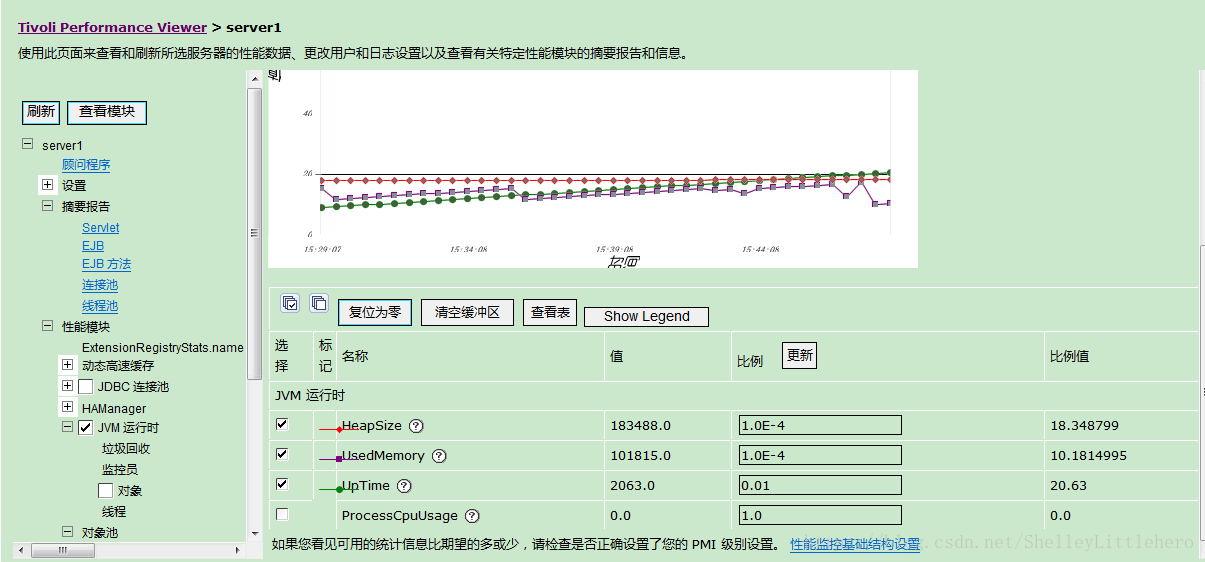The height and width of the screenshot is (562, 1205).
Task: Open the Servlet summary report link
Action: tap(100, 228)
